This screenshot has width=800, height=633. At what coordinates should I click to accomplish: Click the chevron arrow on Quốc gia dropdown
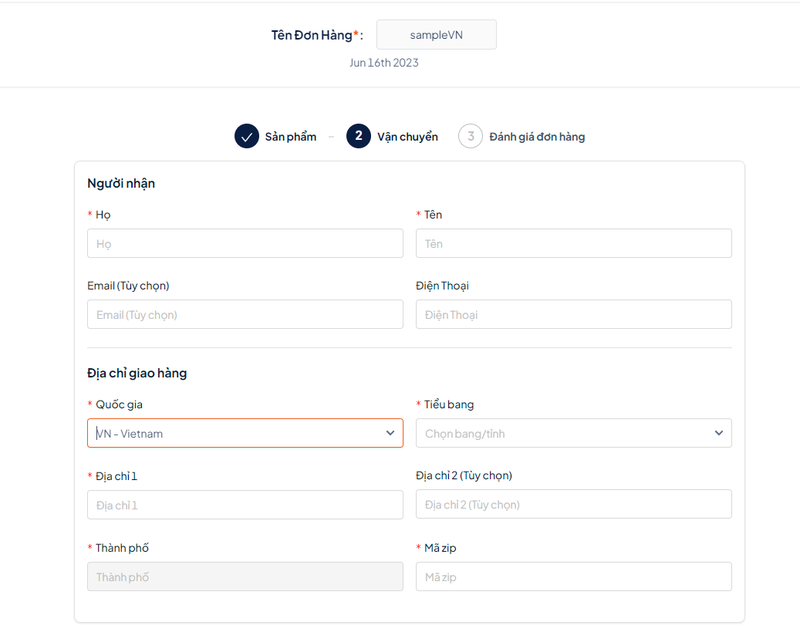390,433
